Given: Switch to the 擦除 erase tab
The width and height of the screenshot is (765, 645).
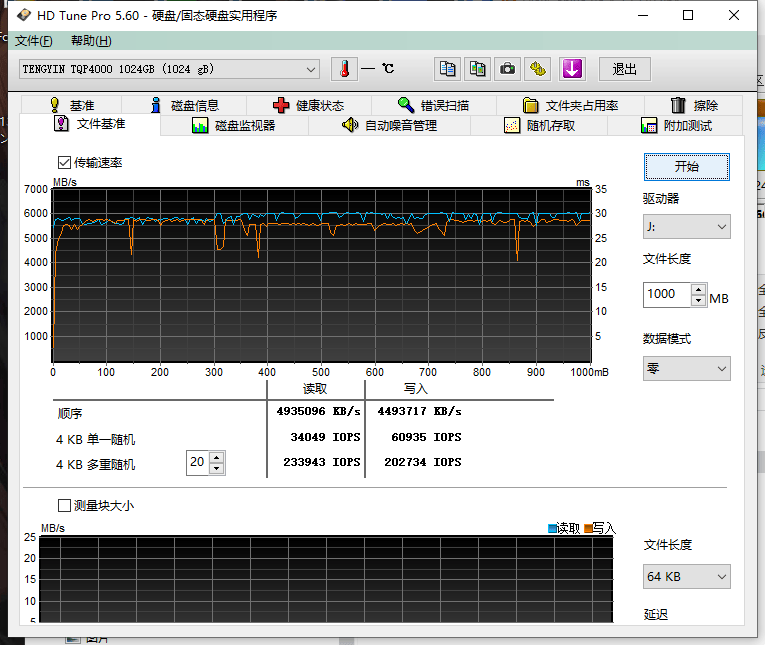Looking at the screenshot, I should [x=694, y=105].
